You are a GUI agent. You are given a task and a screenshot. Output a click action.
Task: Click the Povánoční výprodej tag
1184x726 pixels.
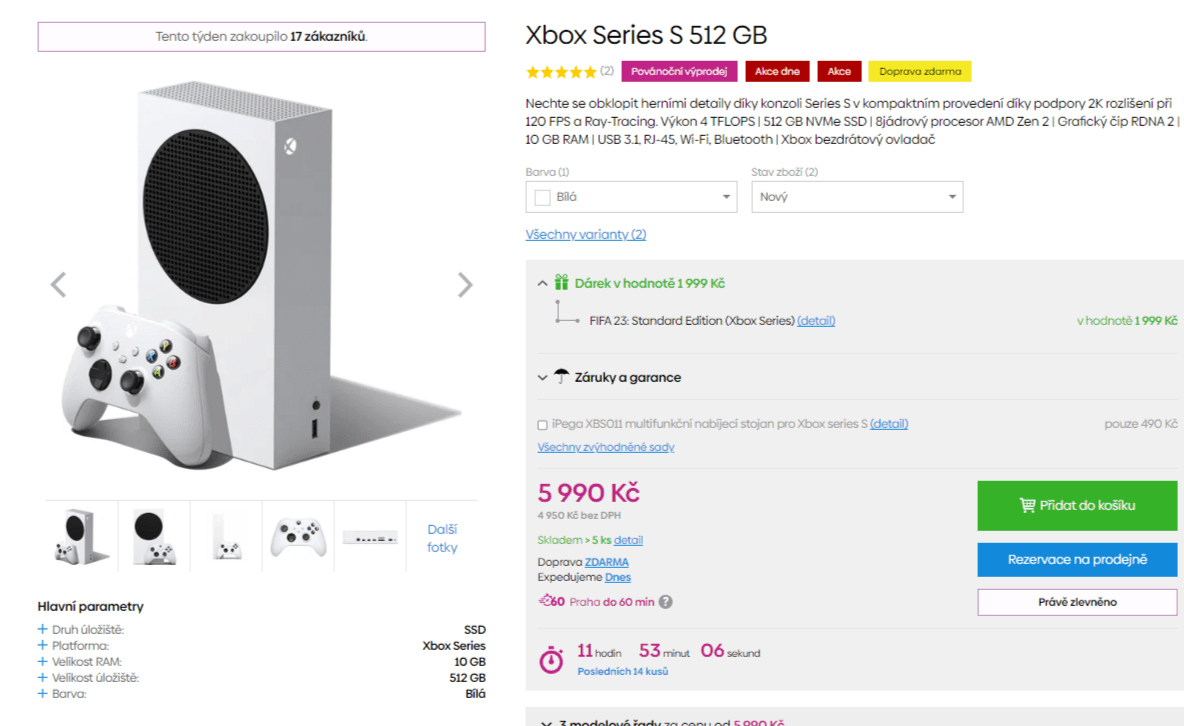(x=679, y=72)
